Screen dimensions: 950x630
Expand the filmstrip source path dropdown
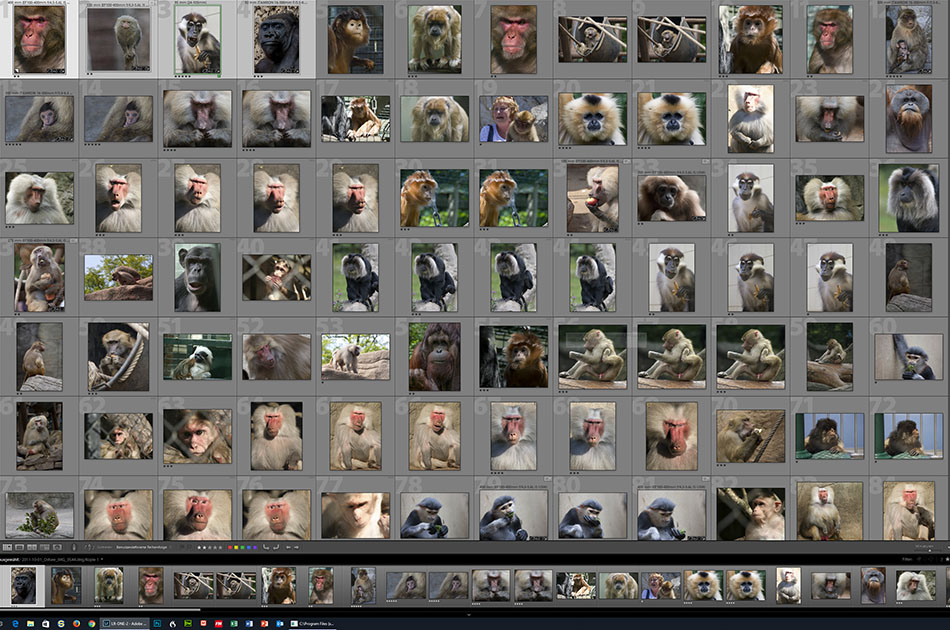[x=102, y=559]
